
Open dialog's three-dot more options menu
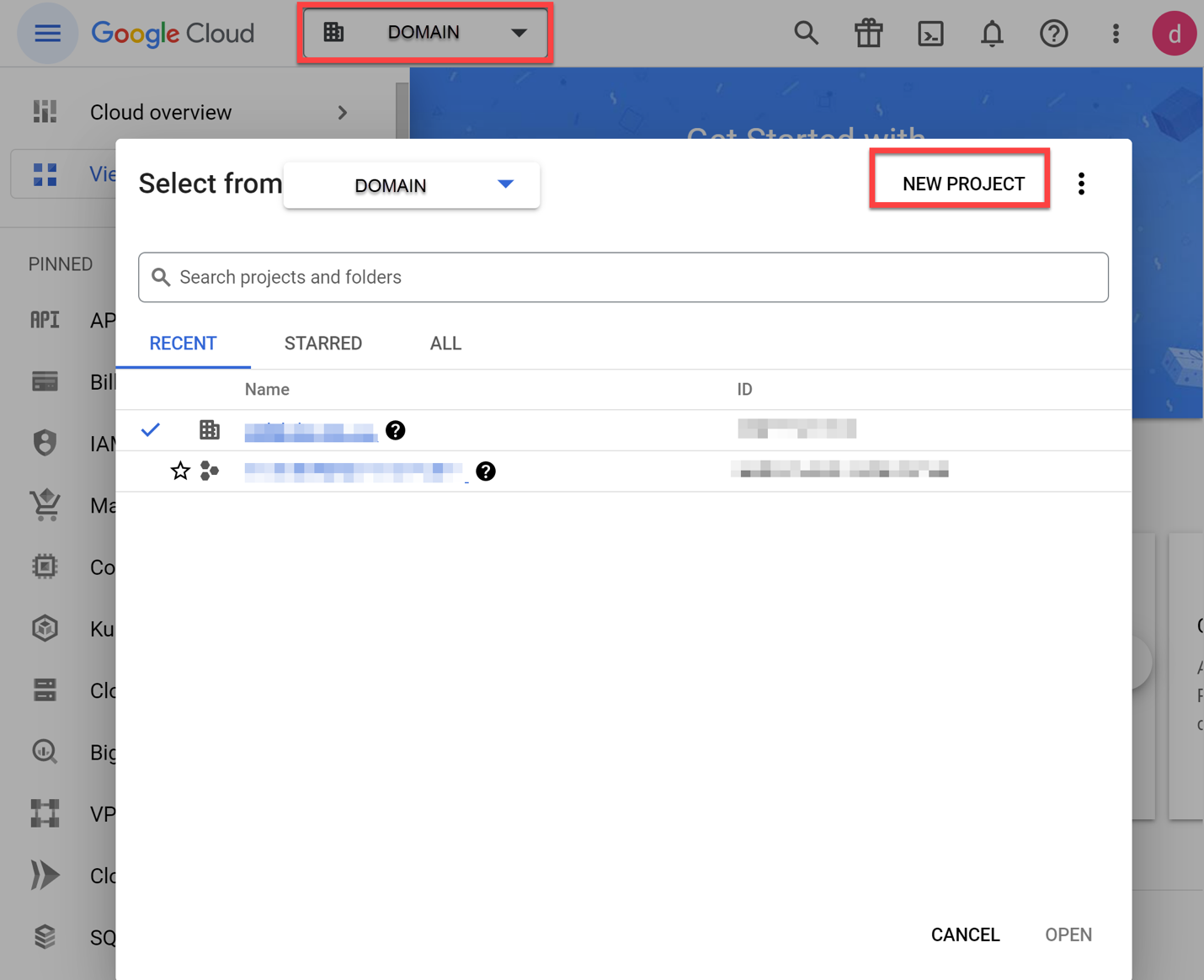pyautogui.click(x=1081, y=184)
